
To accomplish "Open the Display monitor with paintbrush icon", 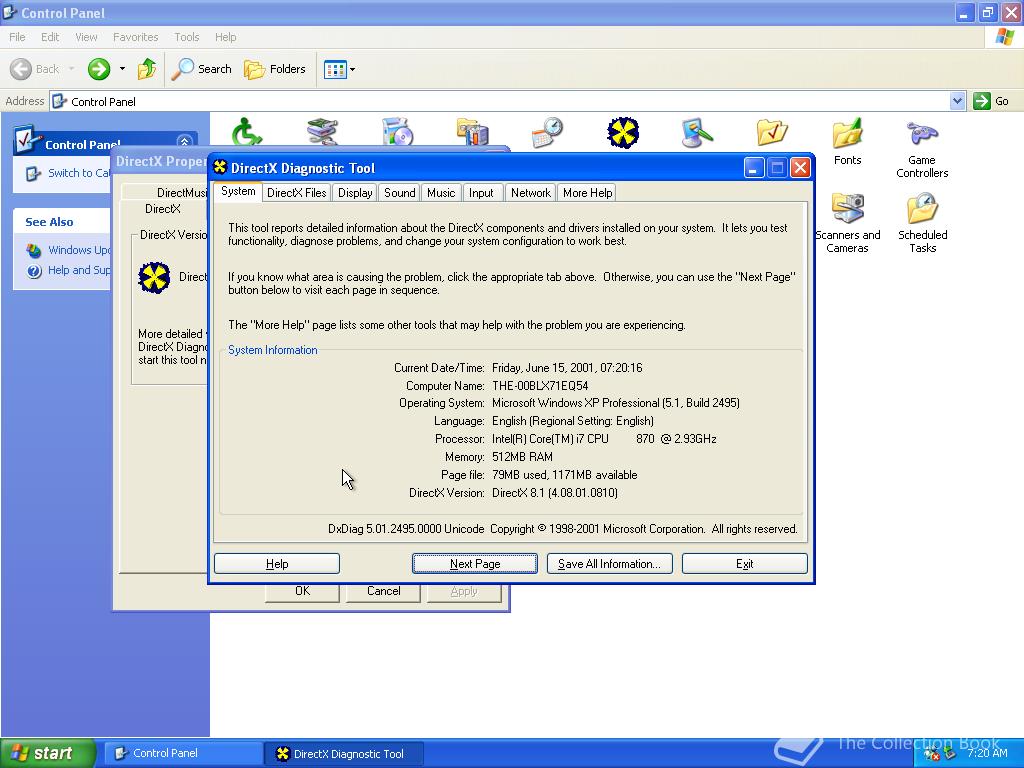I will [x=697, y=133].
